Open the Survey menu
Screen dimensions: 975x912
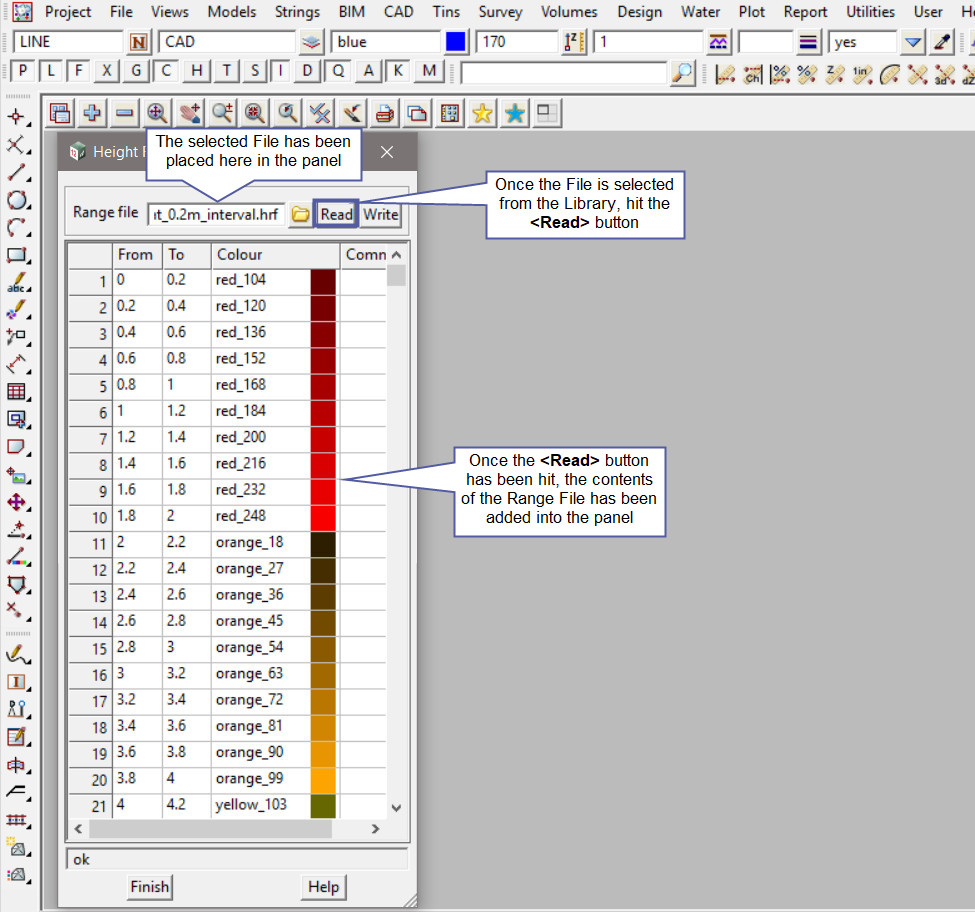pos(500,12)
